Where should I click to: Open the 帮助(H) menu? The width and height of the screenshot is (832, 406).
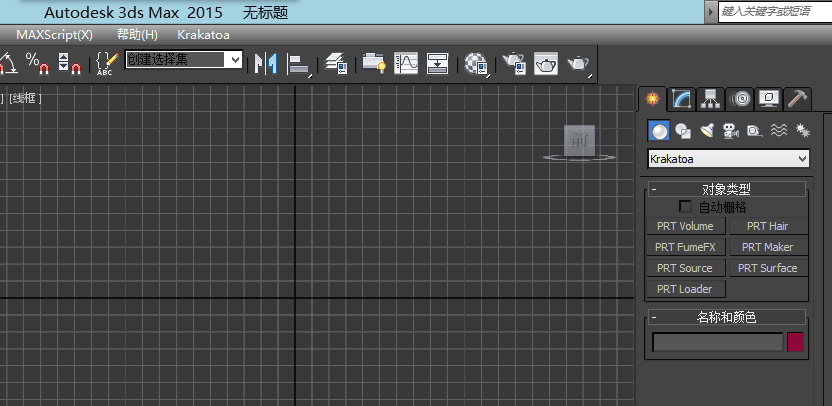pyautogui.click(x=137, y=35)
